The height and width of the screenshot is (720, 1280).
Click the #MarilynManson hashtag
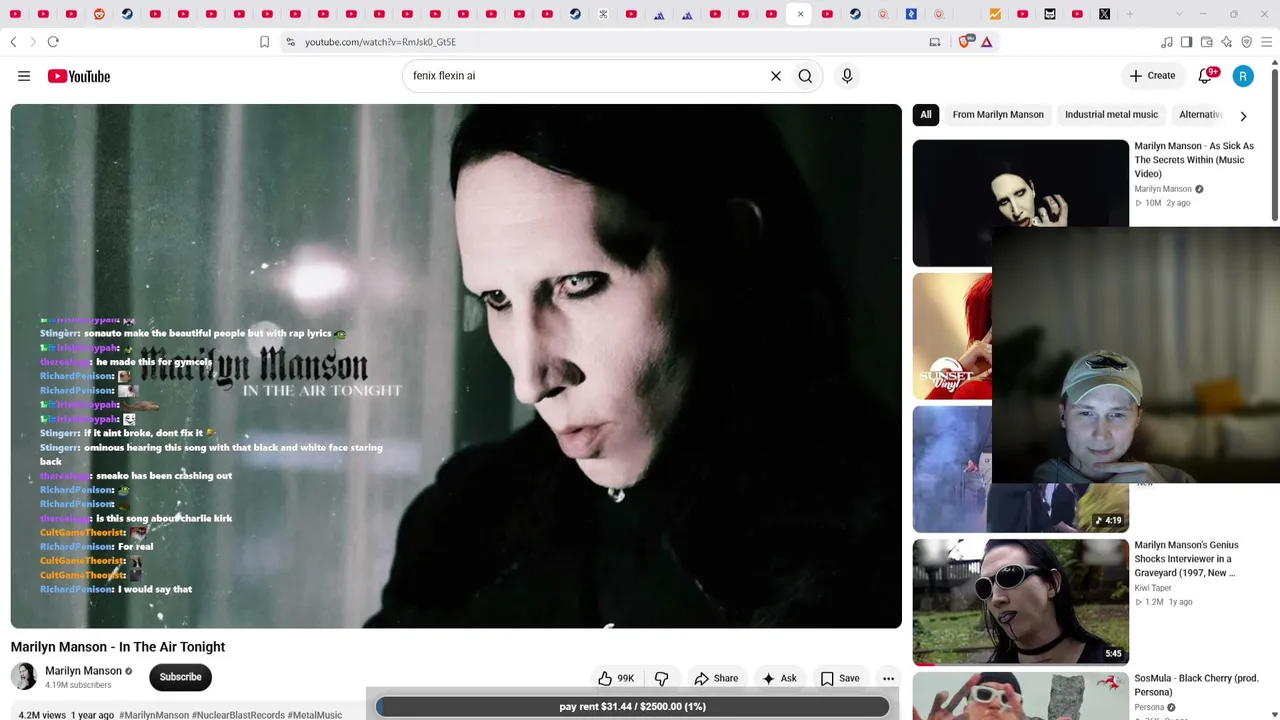point(154,715)
